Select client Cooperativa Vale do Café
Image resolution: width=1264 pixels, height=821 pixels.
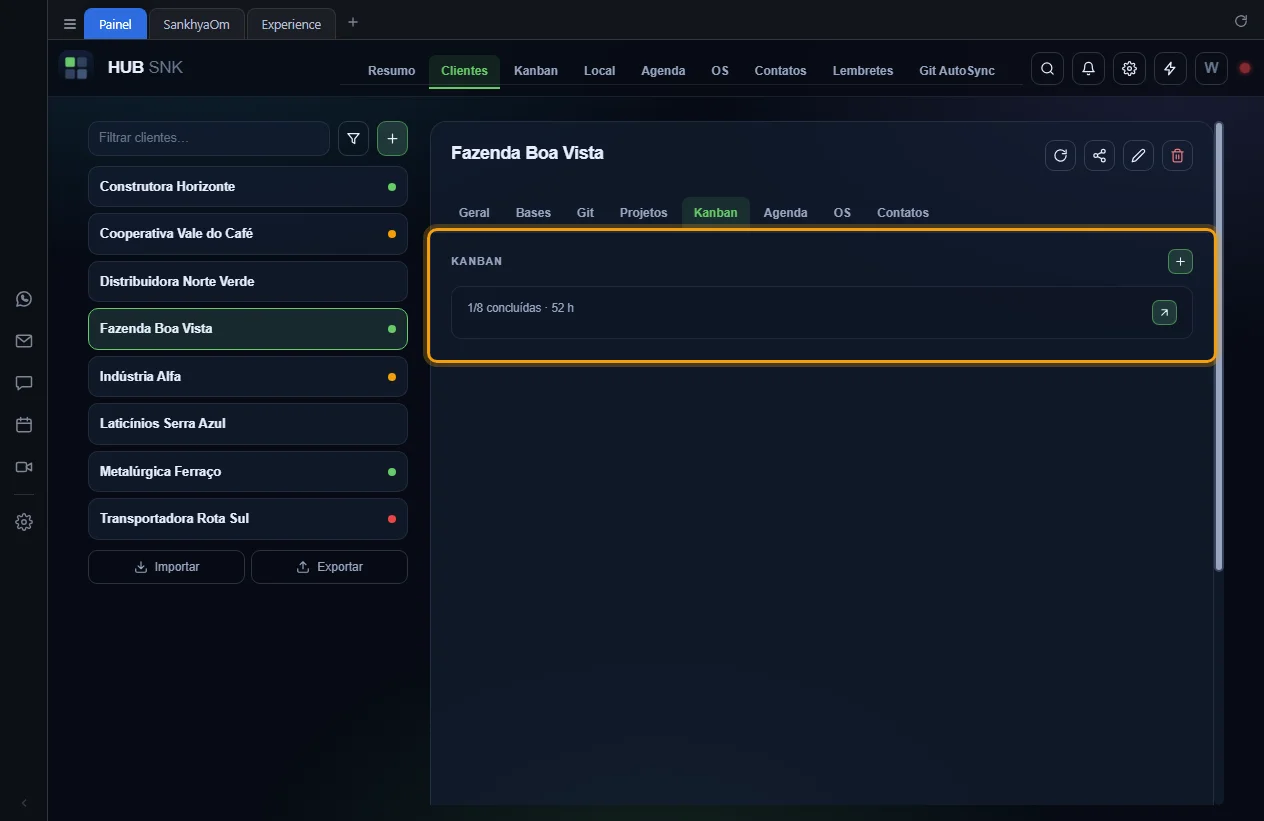(248, 234)
